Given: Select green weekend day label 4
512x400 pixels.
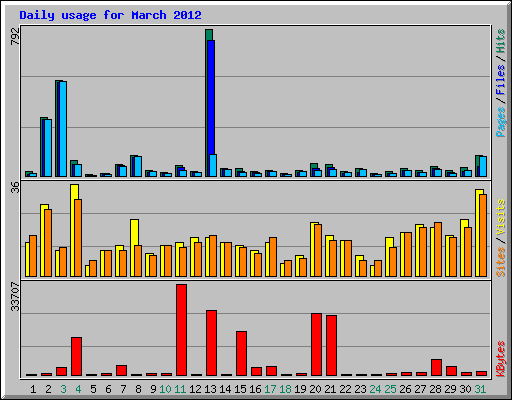Looking at the screenshot, I should coord(78,389).
